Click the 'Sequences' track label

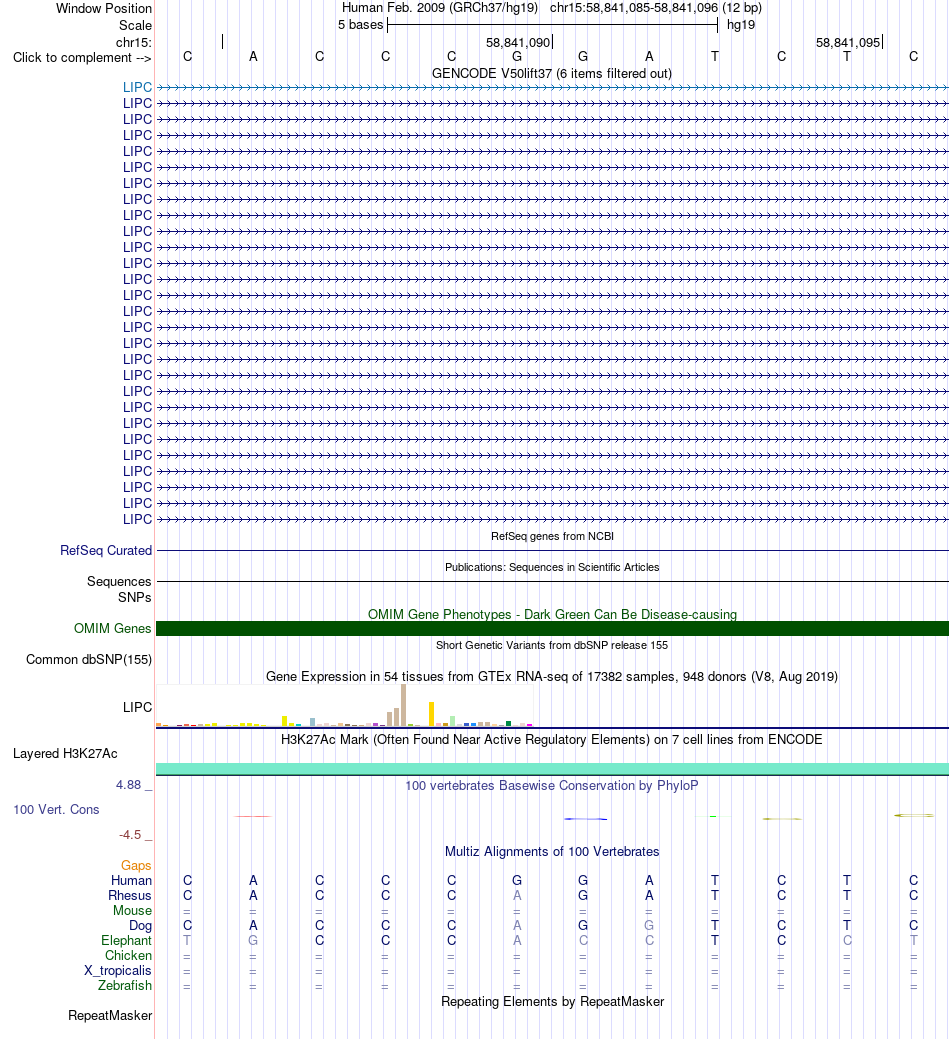(x=119, y=582)
